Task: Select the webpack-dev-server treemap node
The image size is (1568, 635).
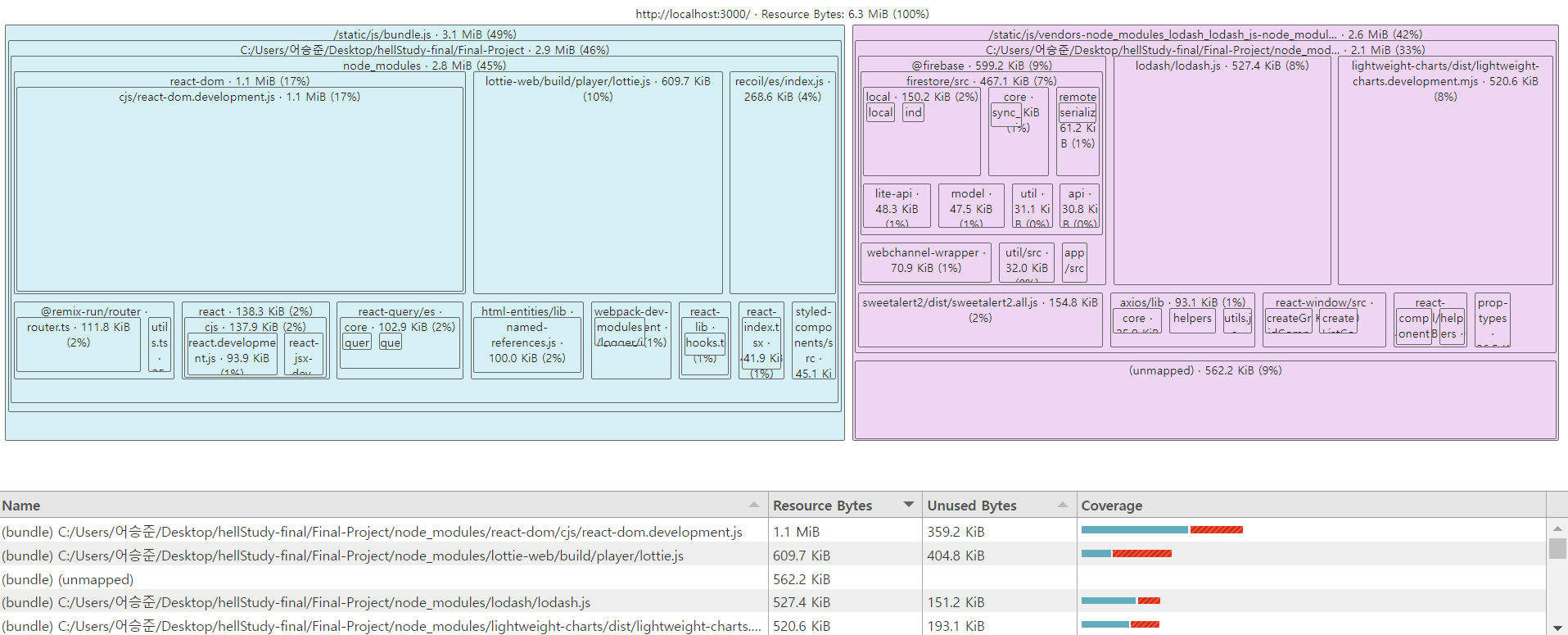Action: (630, 340)
